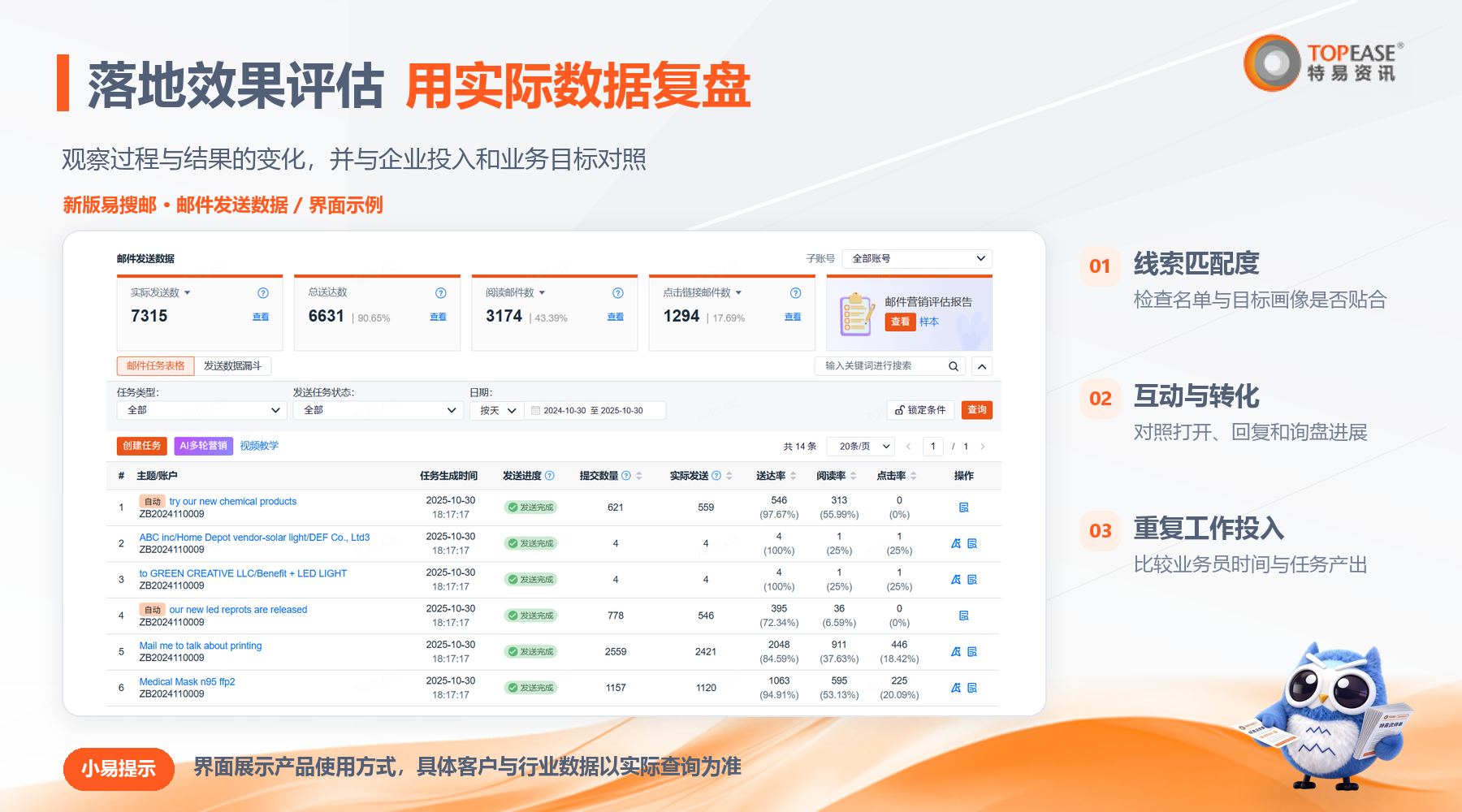Click 锁定条件 button
This screenshot has width=1462, height=812.
point(921,410)
